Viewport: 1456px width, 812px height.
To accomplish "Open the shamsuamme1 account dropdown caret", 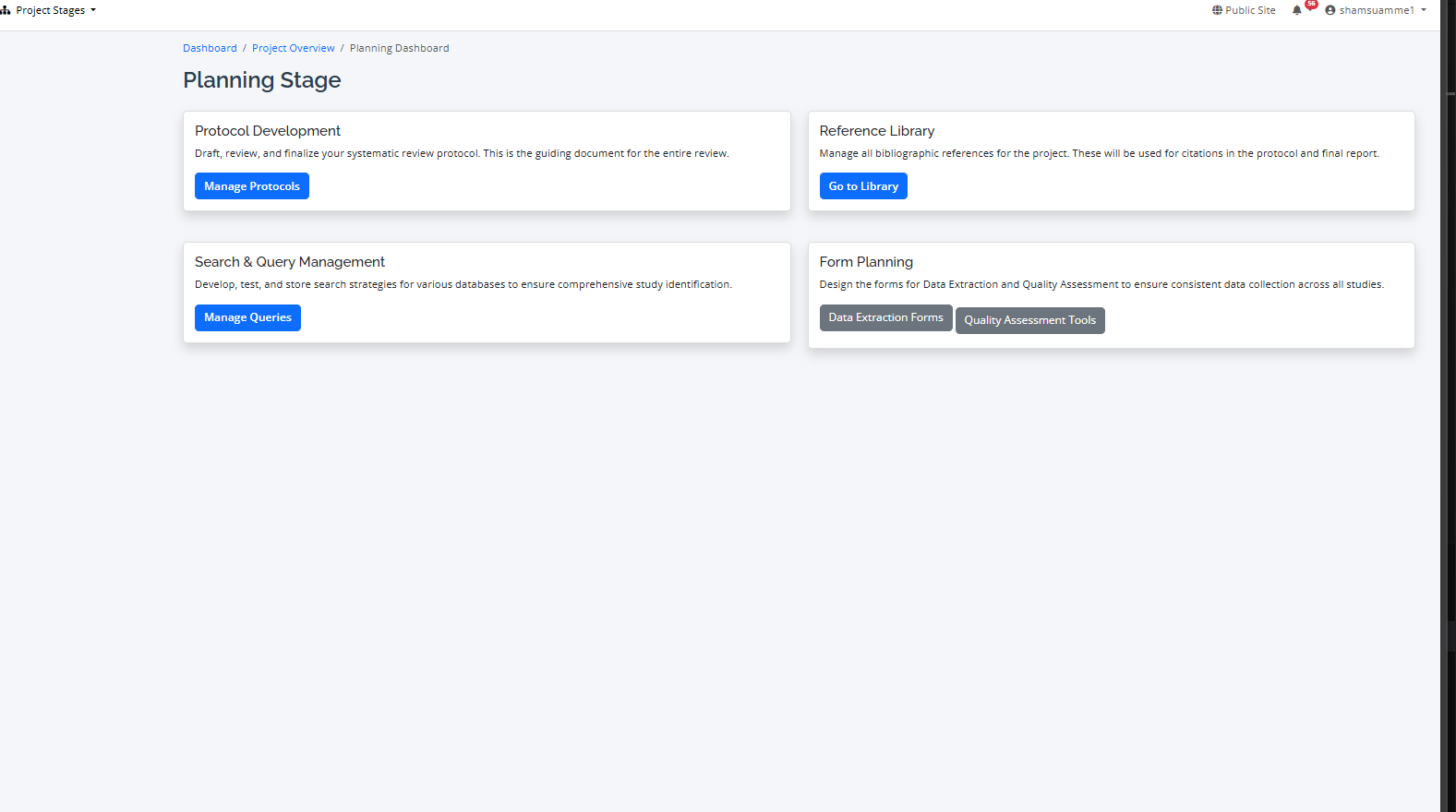I will point(1424,10).
